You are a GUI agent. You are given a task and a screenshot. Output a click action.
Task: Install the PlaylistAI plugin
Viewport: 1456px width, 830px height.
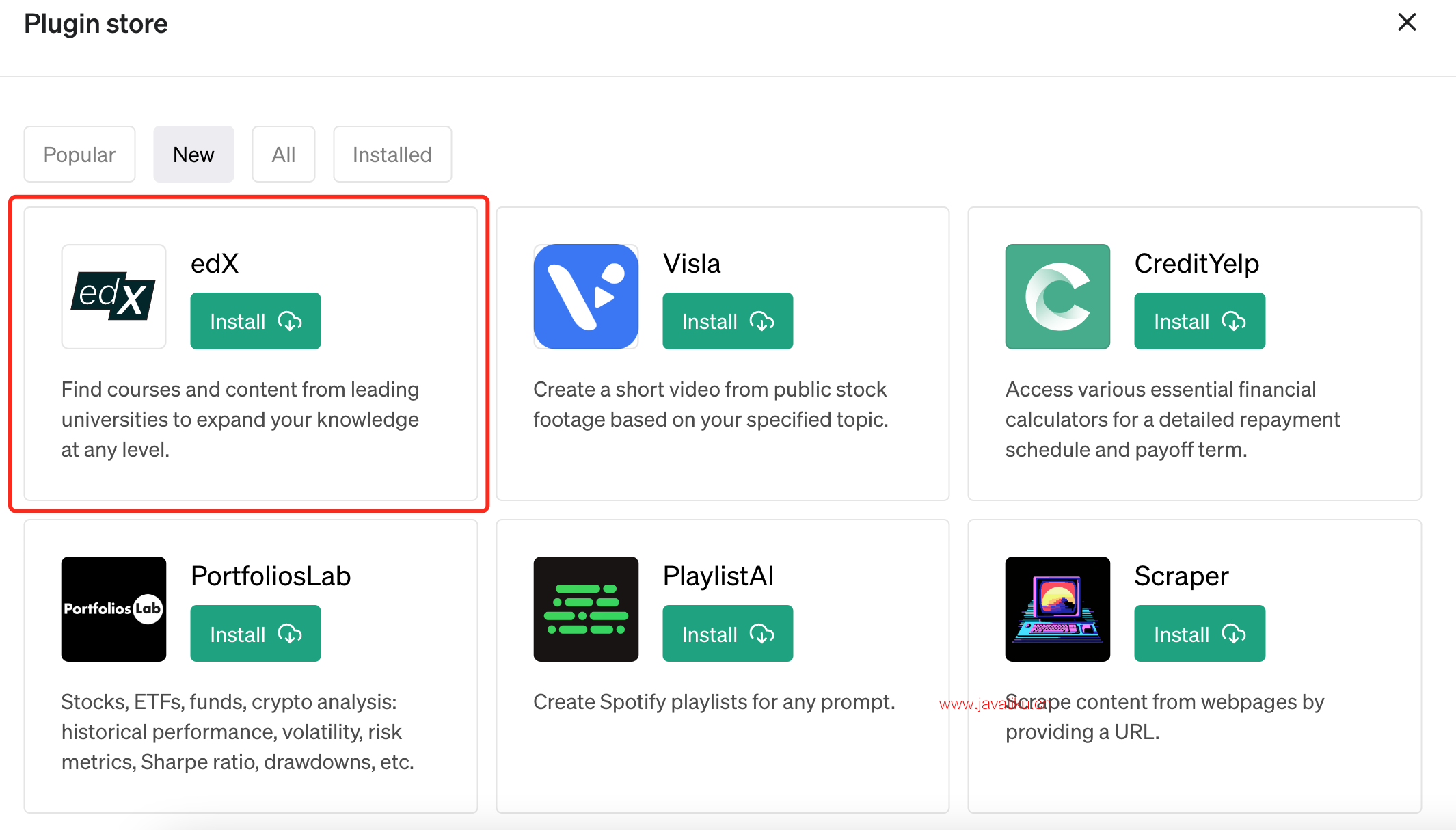[x=728, y=634]
